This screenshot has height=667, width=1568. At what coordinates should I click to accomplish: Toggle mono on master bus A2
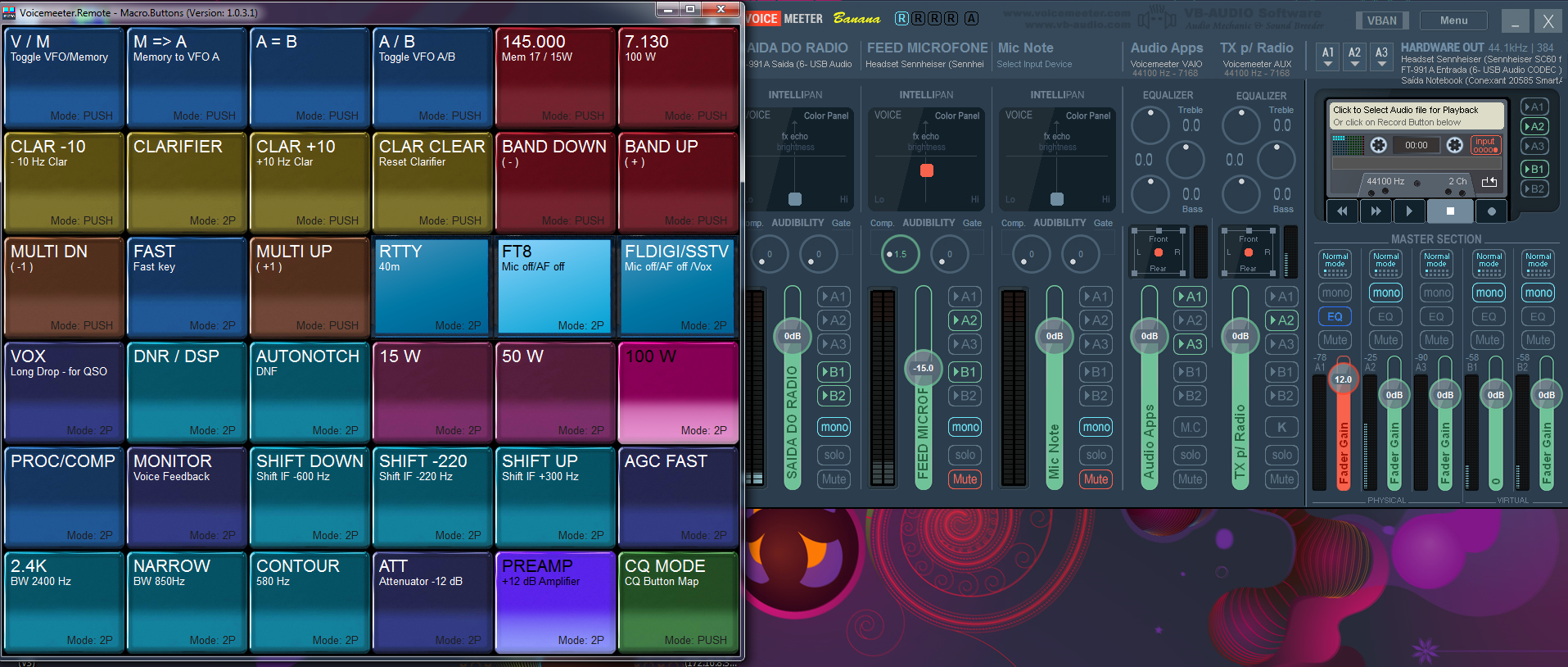click(x=1386, y=293)
